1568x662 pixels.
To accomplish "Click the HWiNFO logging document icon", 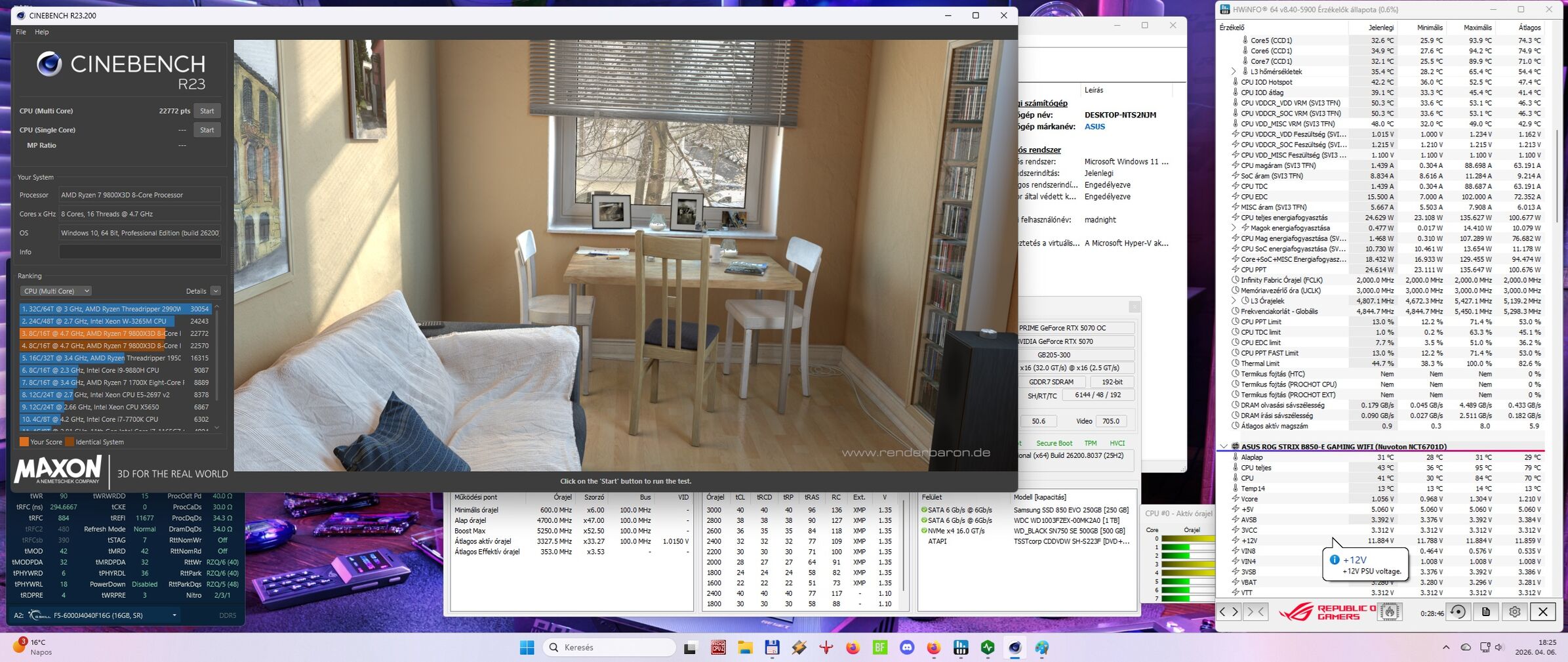I will 1486,611.
